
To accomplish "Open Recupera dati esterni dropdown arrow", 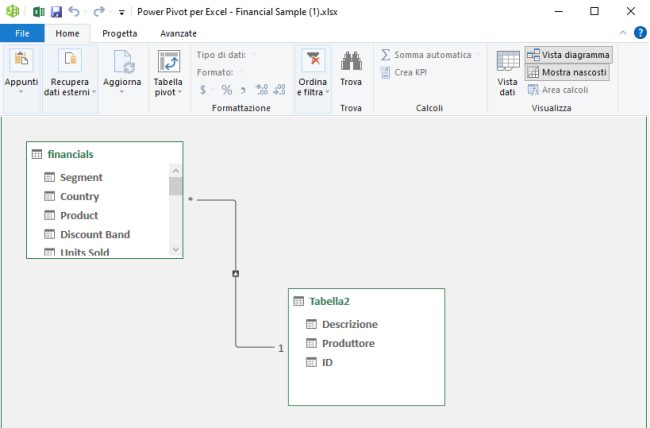I will click(94, 92).
